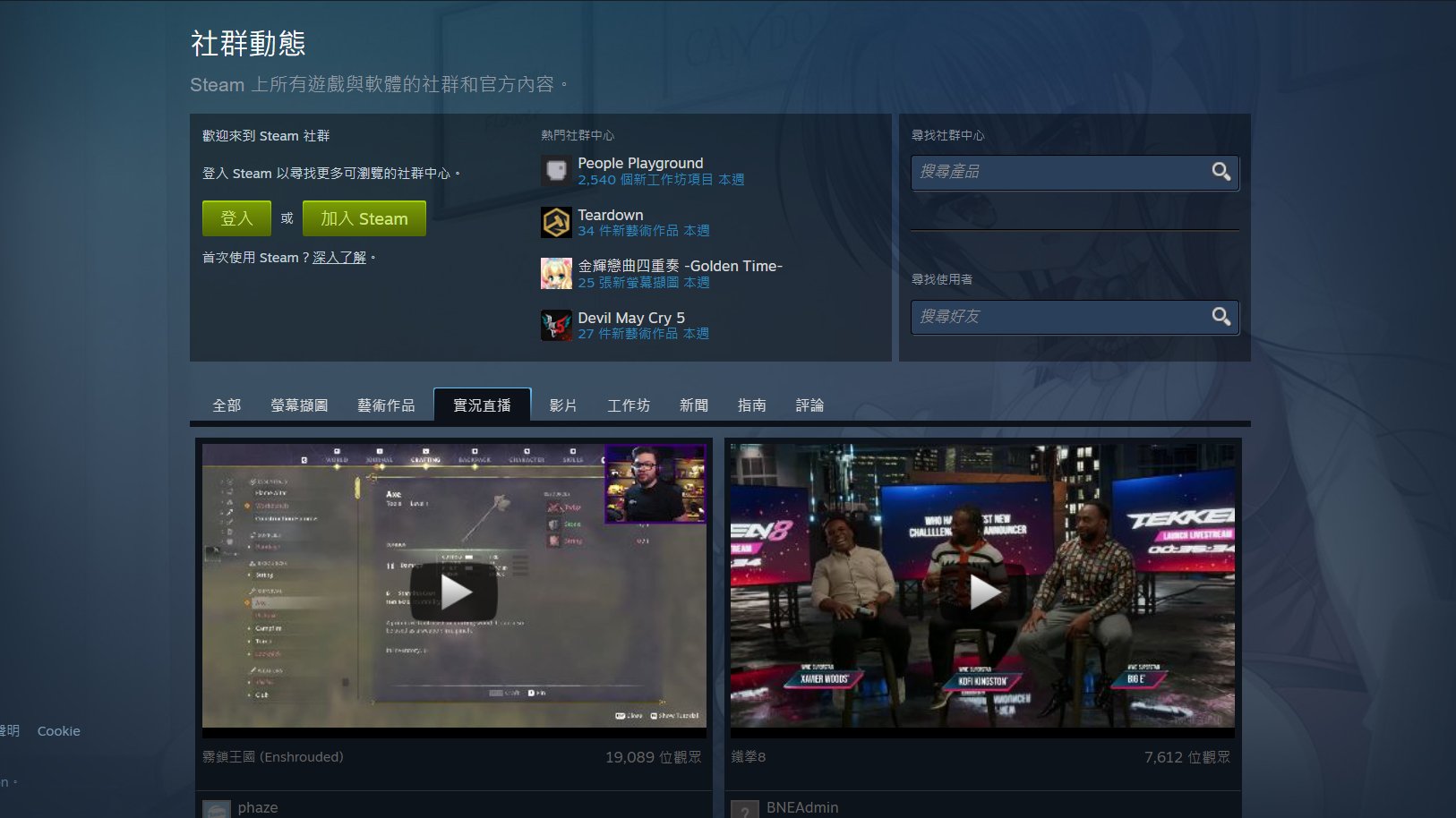Open the Teardown hub link
The height and width of the screenshot is (818, 1456).
(x=611, y=215)
